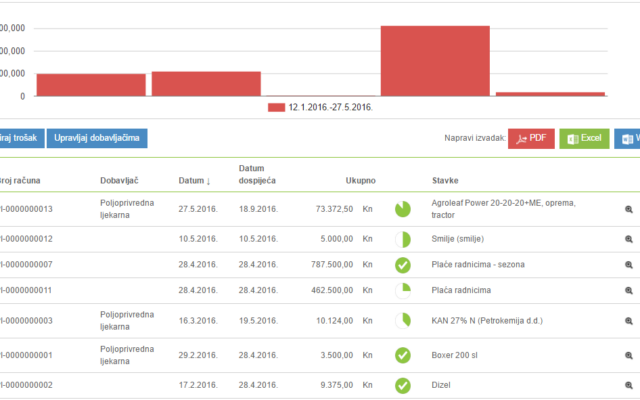The height and width of the screenshot is (400, 640).
Task: Select invoice number 0000000012
Action: coord(26,239)
